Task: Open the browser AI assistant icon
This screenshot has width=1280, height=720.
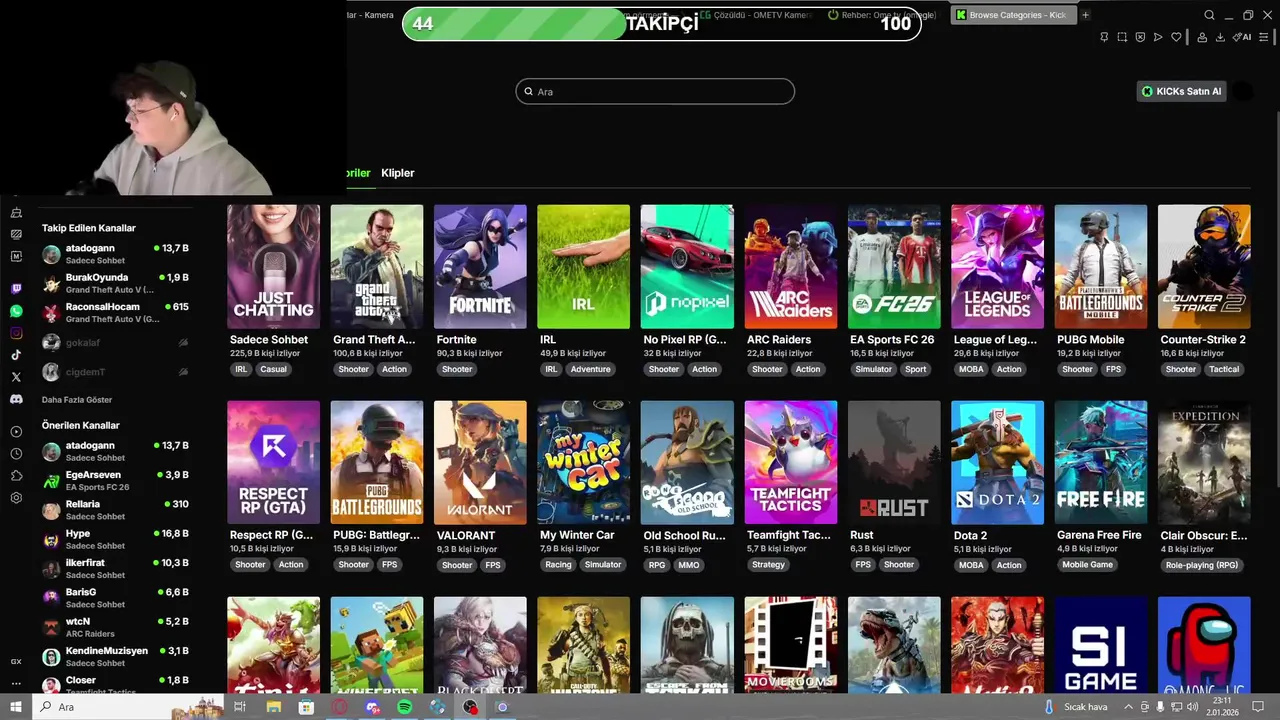Action: (1241, 37)
